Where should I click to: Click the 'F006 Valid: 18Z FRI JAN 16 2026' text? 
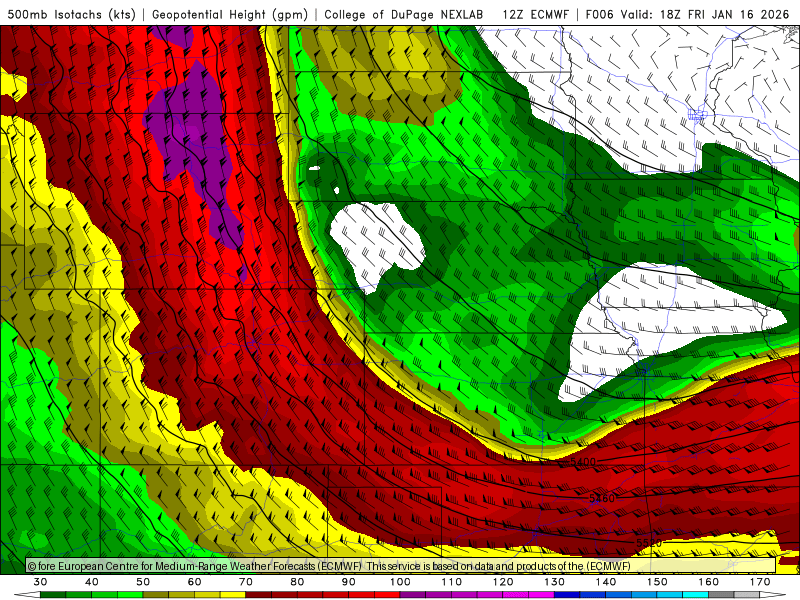(687, 15)
